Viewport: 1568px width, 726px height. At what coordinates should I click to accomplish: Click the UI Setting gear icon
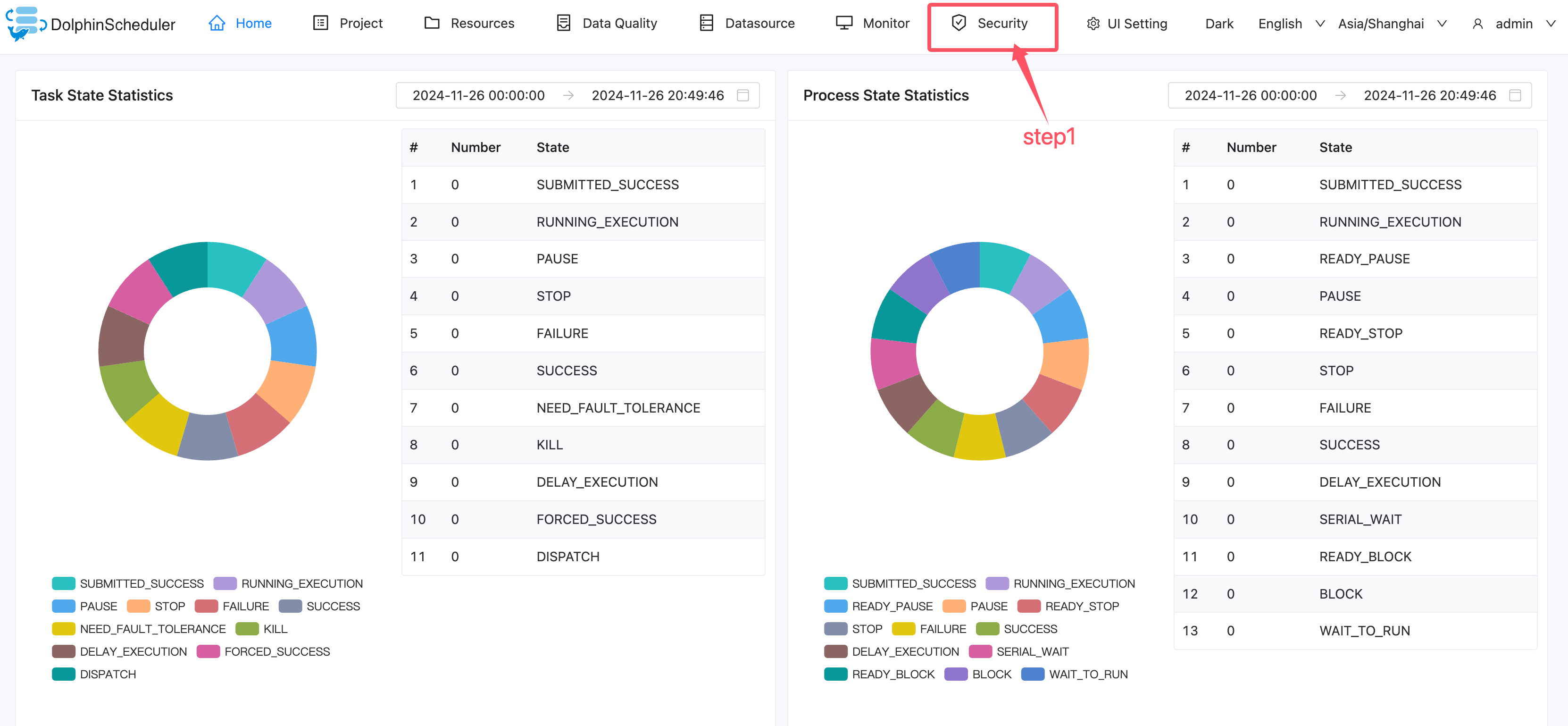(1093, 24)
